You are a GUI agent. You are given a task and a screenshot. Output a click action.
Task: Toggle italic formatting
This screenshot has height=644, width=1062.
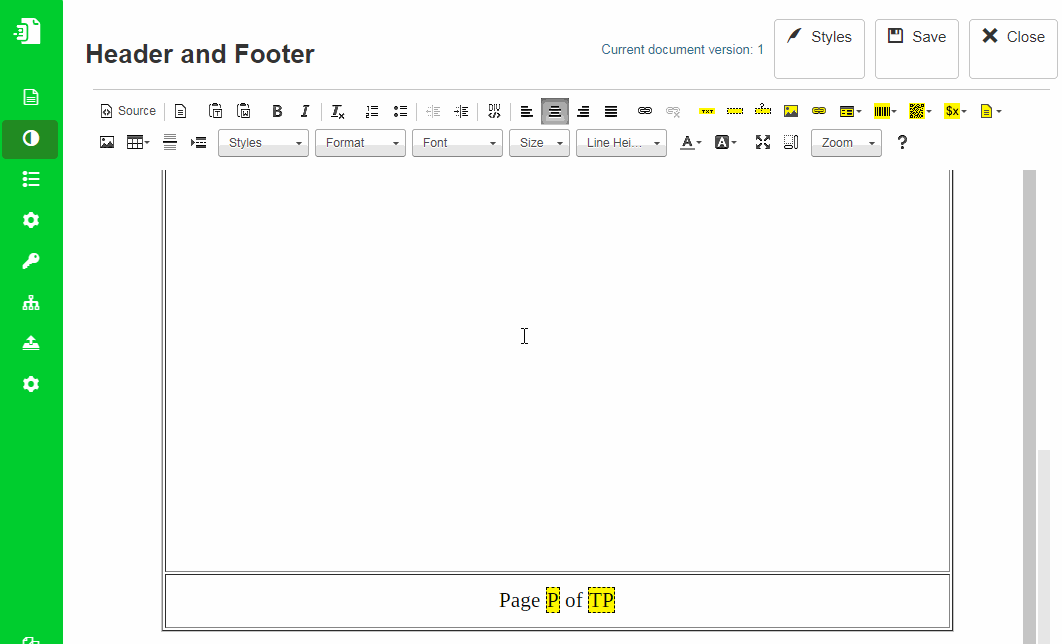305,111
